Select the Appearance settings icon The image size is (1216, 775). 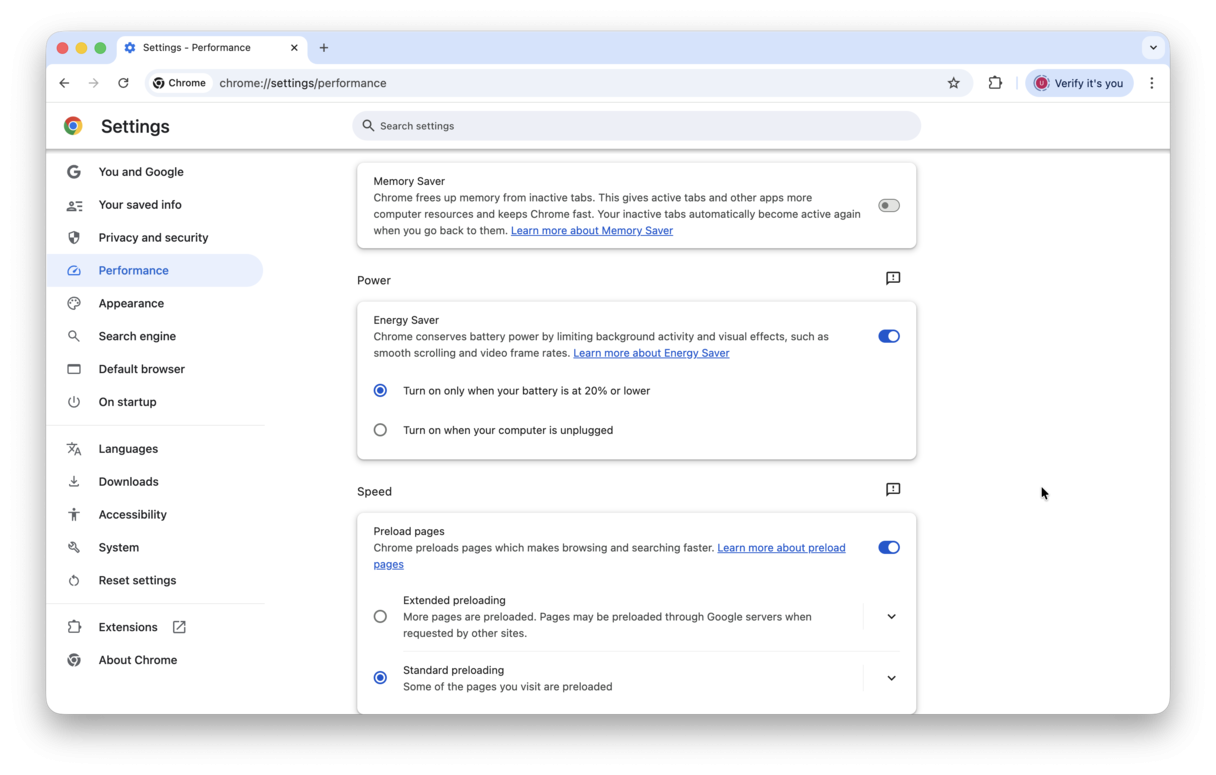pyautogui.click(x=73, y=303)
